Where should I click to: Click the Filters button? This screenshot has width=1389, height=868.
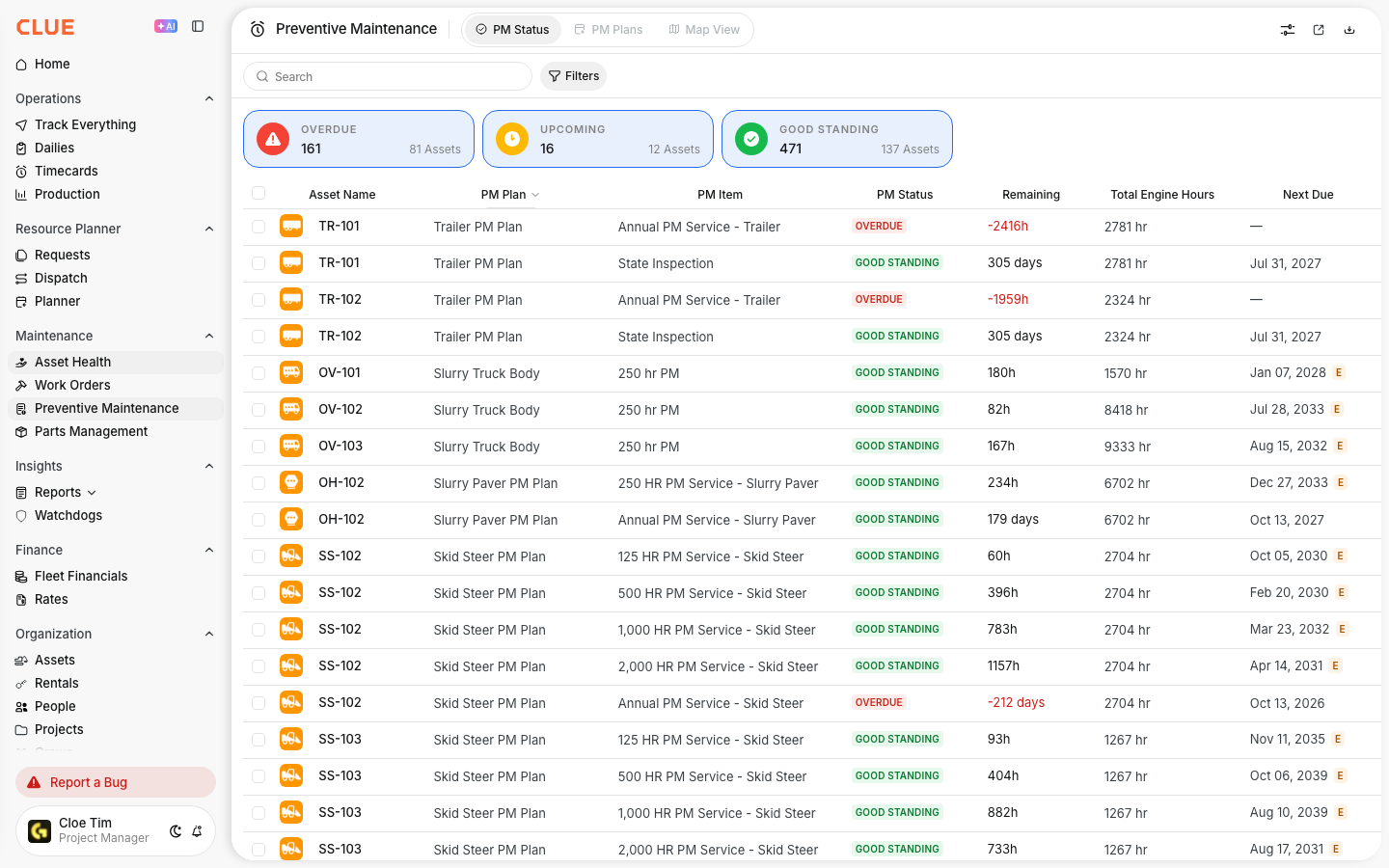click(574, 76)
